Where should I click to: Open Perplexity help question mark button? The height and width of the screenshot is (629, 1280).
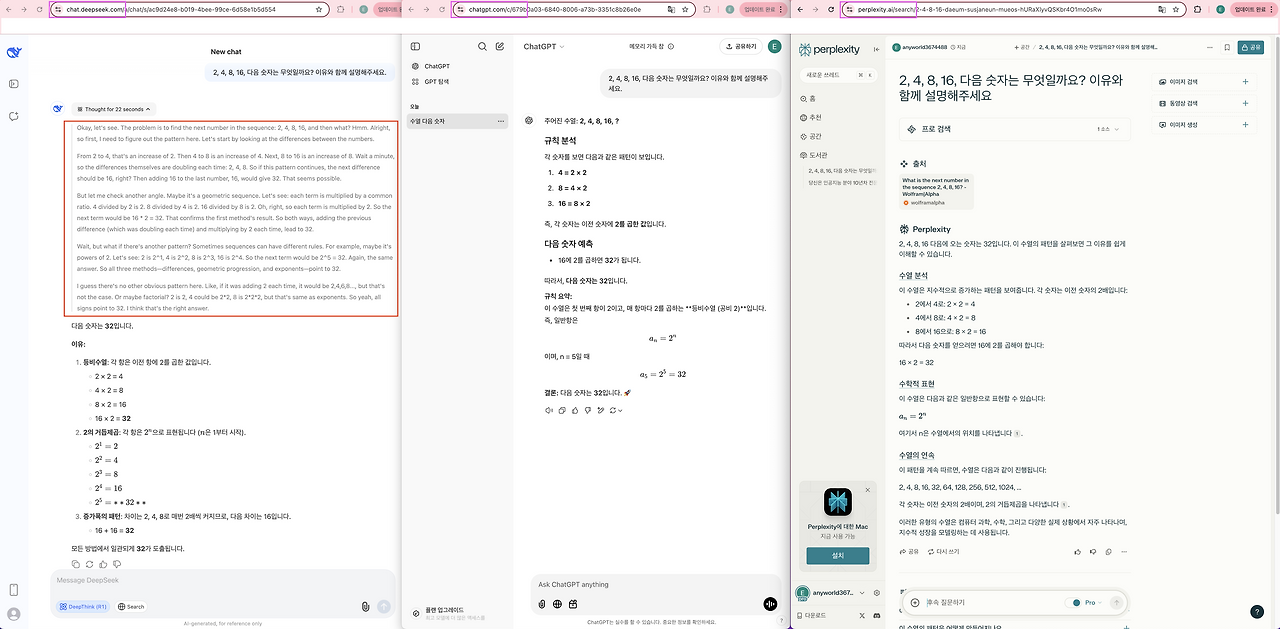[1257, 611]
